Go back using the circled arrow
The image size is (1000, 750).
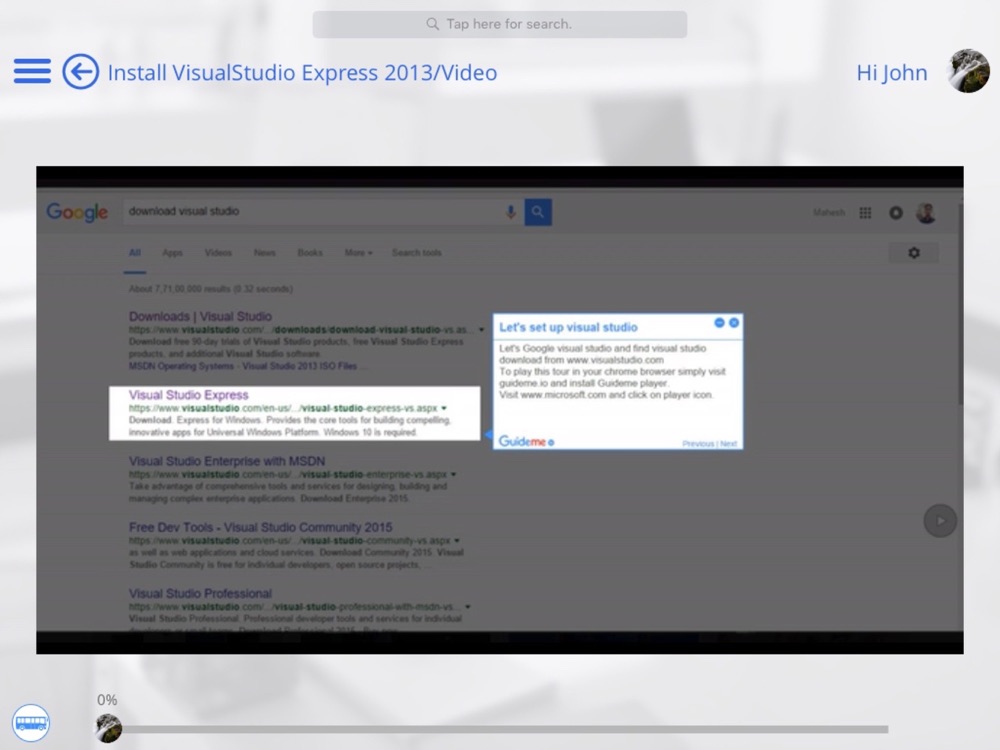[80, 71]
